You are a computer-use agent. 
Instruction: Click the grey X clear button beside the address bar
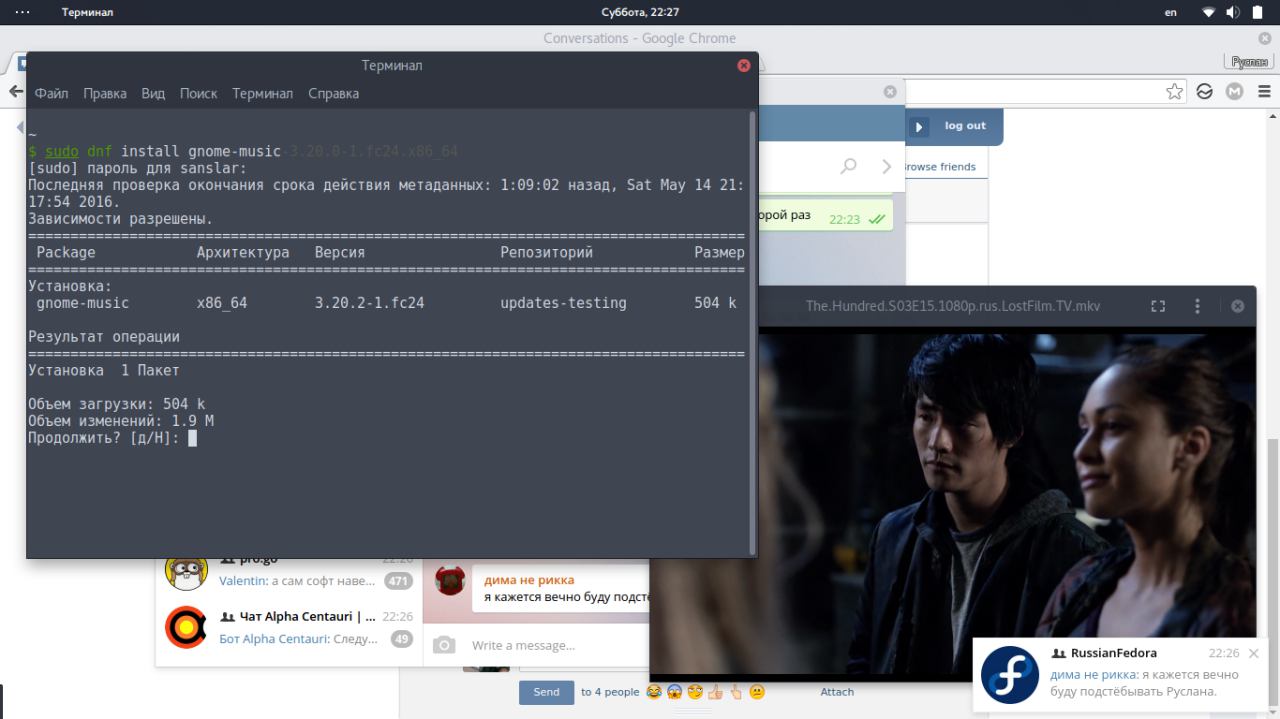(x=890, y=91)
